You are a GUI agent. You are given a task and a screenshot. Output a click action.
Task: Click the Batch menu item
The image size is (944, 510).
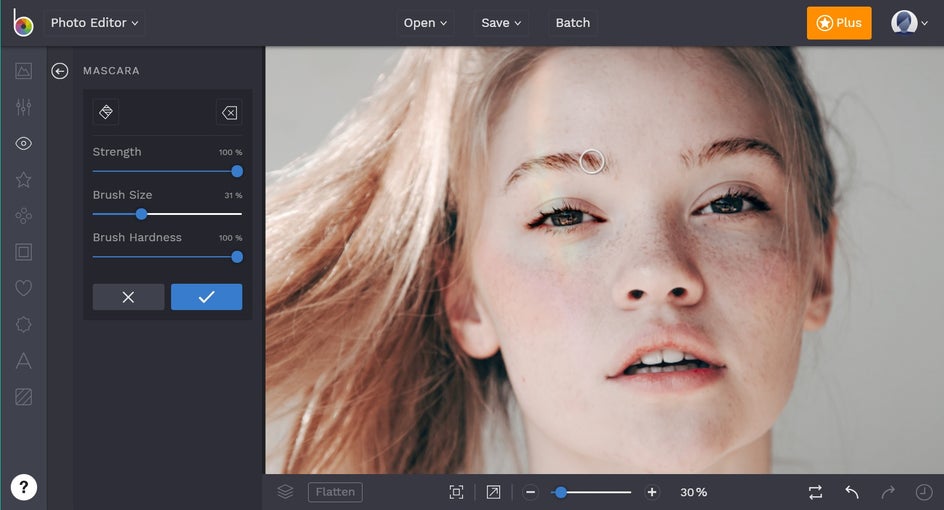tap(573, 23)
